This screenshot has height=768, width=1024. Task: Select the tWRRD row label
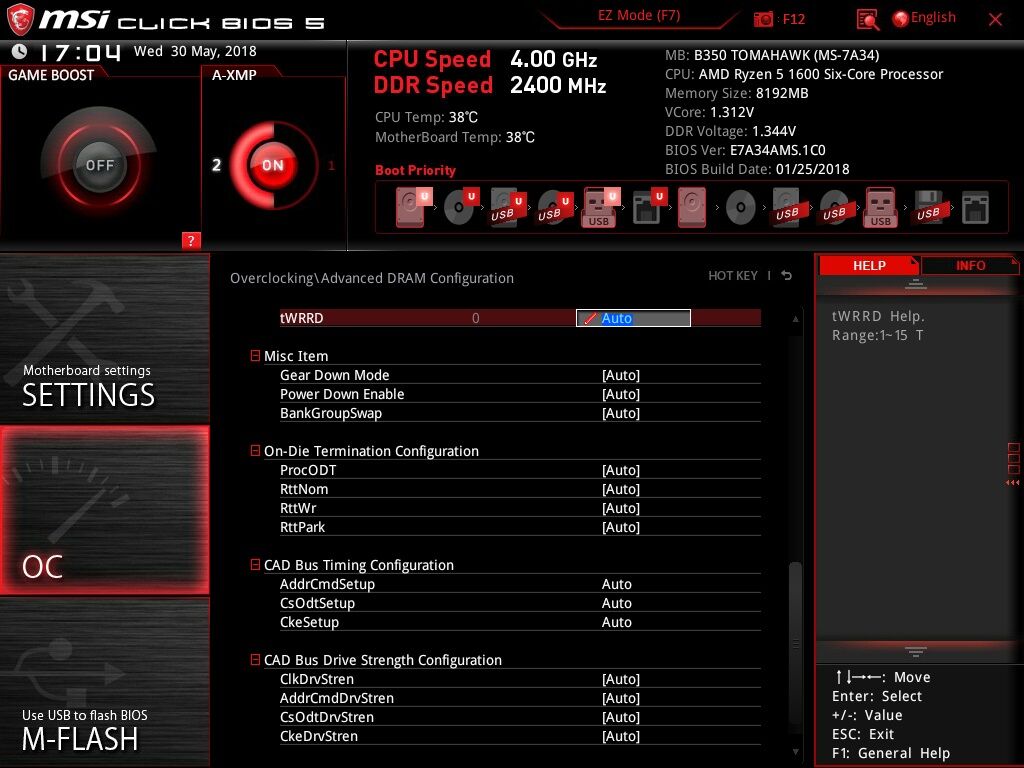302,318
